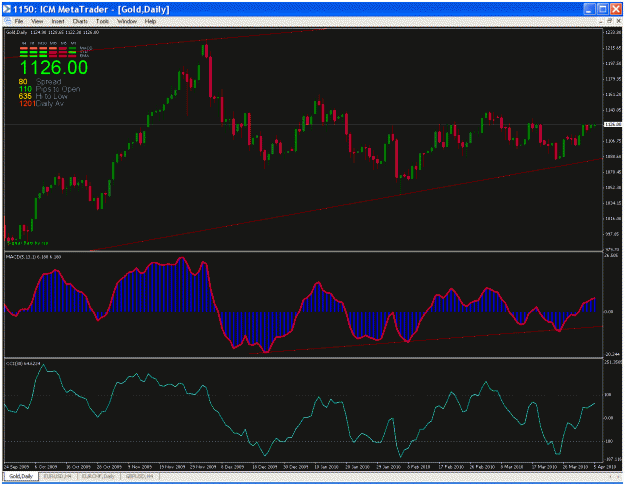The width and height of the screenshot is (625, 484).
Task: Click the 9 Nov 2009 date on the time axis
Action: (140, 466)
